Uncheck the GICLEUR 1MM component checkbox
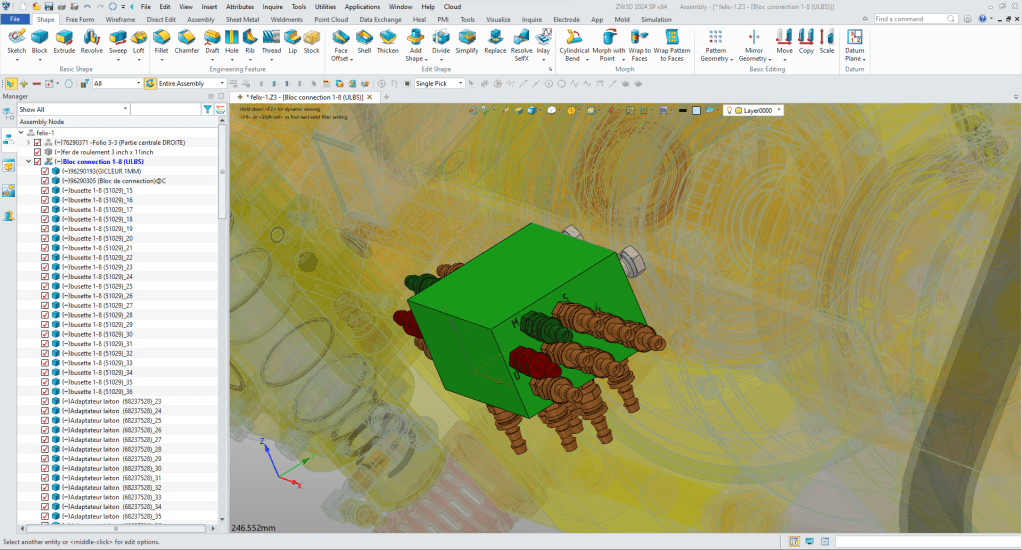Screen dimensions: 1022x550 (x=45, y=171)
